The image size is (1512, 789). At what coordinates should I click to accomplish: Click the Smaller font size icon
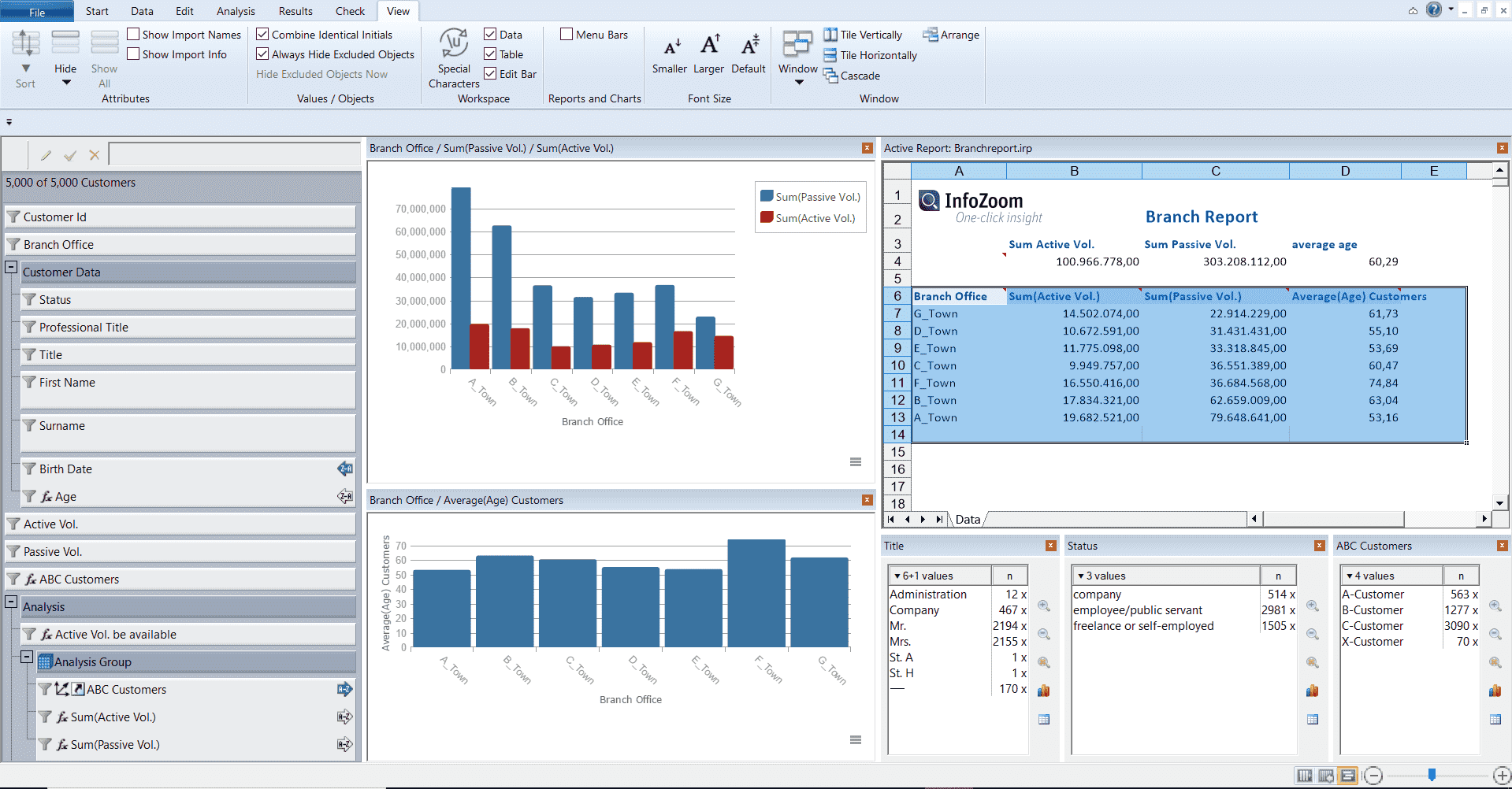pyautogui.click(x=670, y=46)
